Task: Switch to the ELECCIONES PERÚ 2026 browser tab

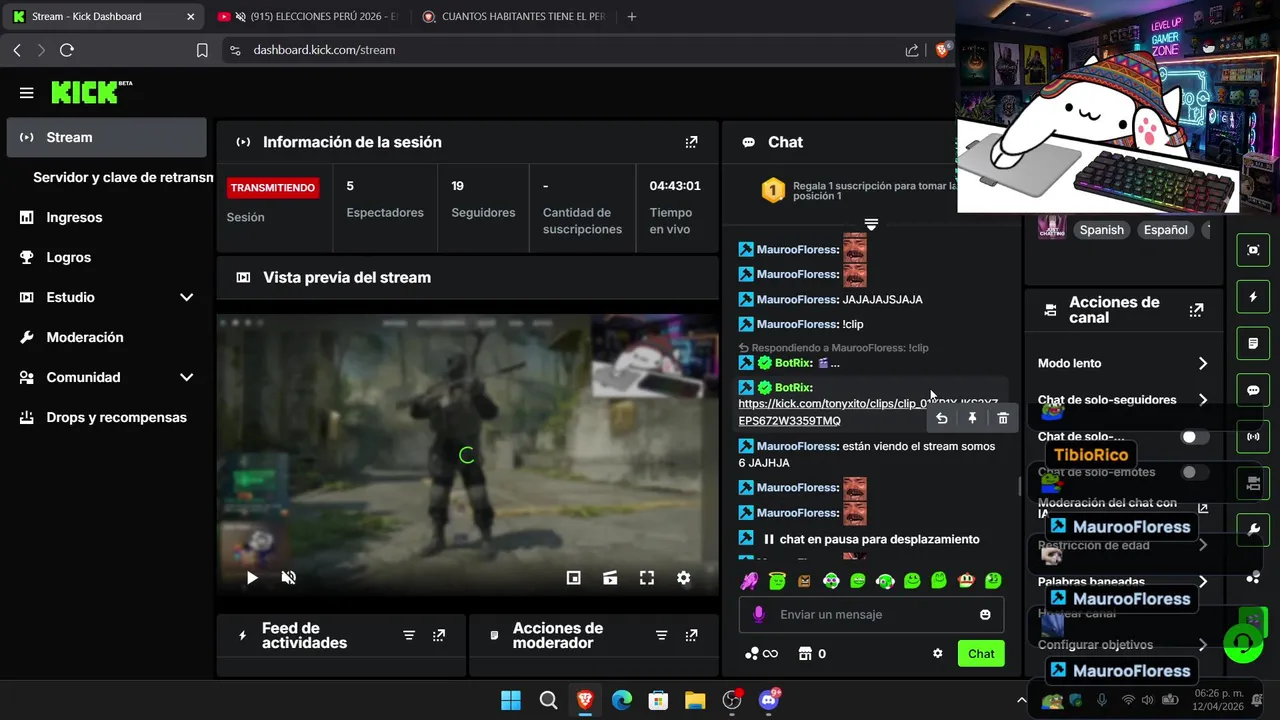Action: [307, 16]
